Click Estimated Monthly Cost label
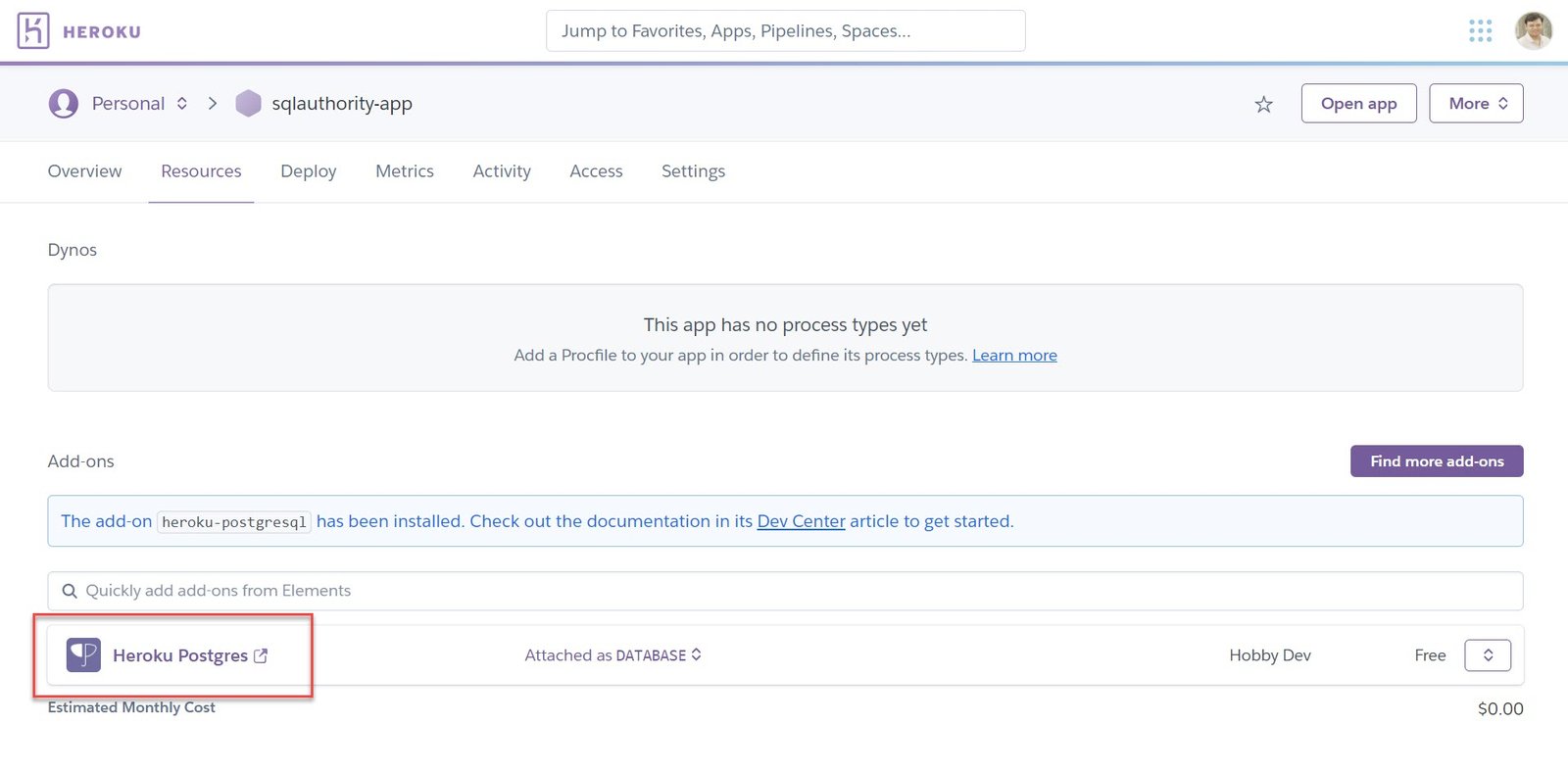1568x773 pixels. coord(131,707)
